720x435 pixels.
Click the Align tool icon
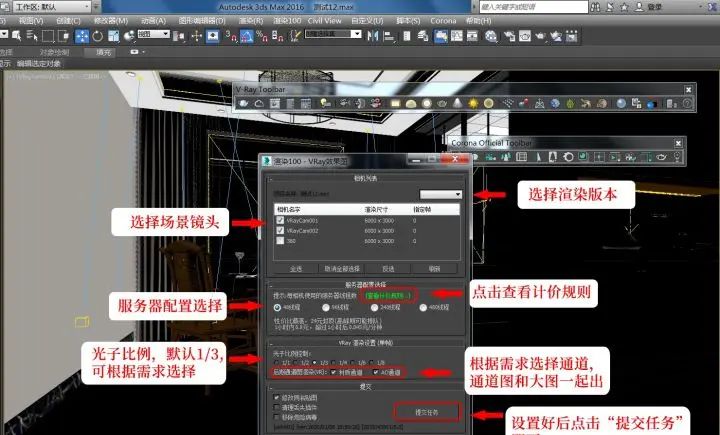click(388, 36)
